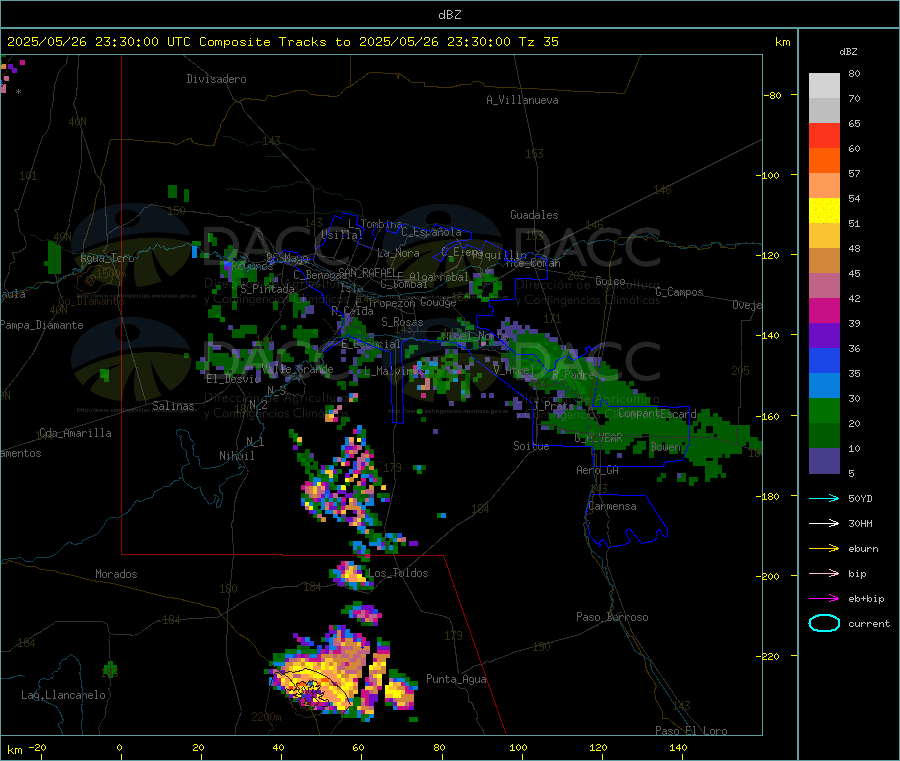This screenshot has width=900, height=761.
Task: Click the Valle_Grande map label
Action: (297, 369)
